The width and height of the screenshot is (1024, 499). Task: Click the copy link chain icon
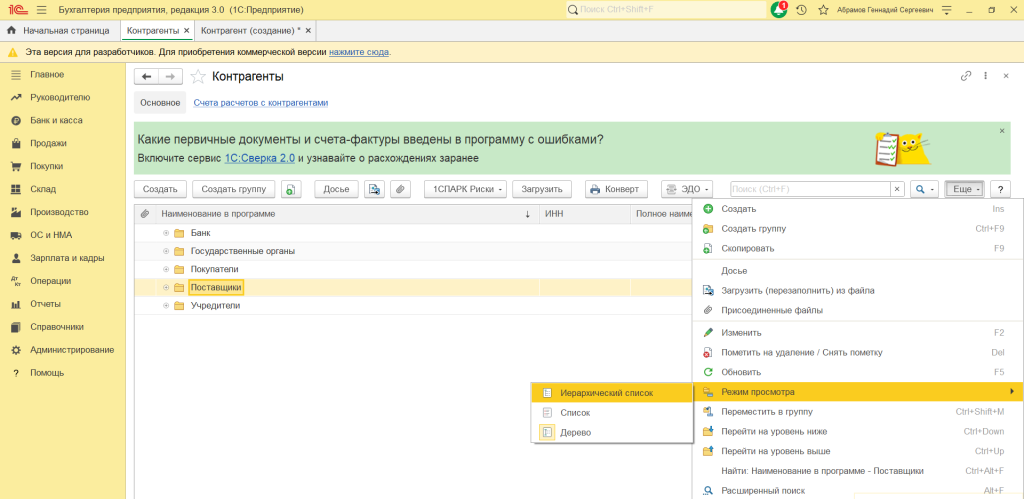(x=966, y=76)
